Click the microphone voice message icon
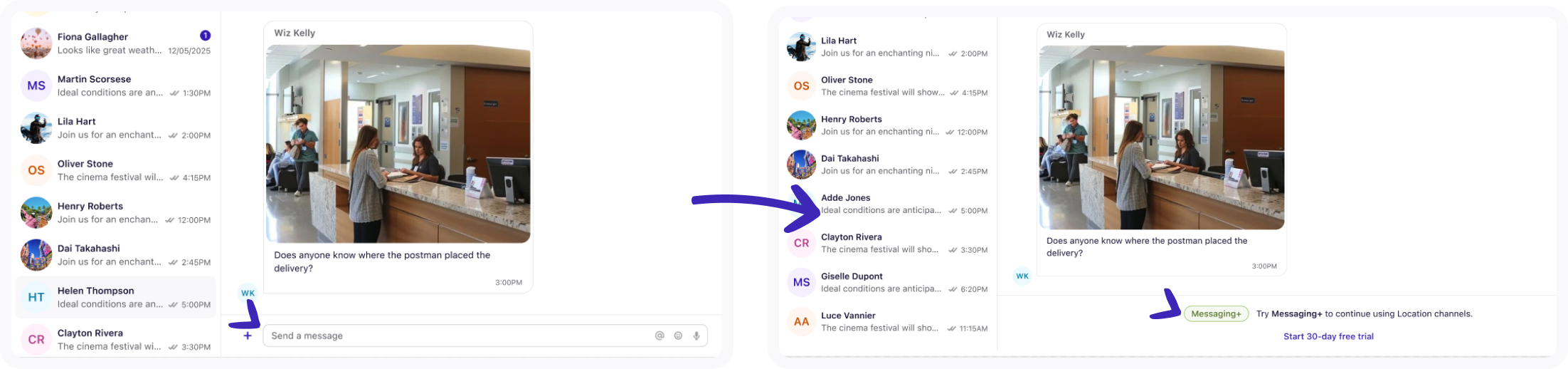 [x=696, y=336]
